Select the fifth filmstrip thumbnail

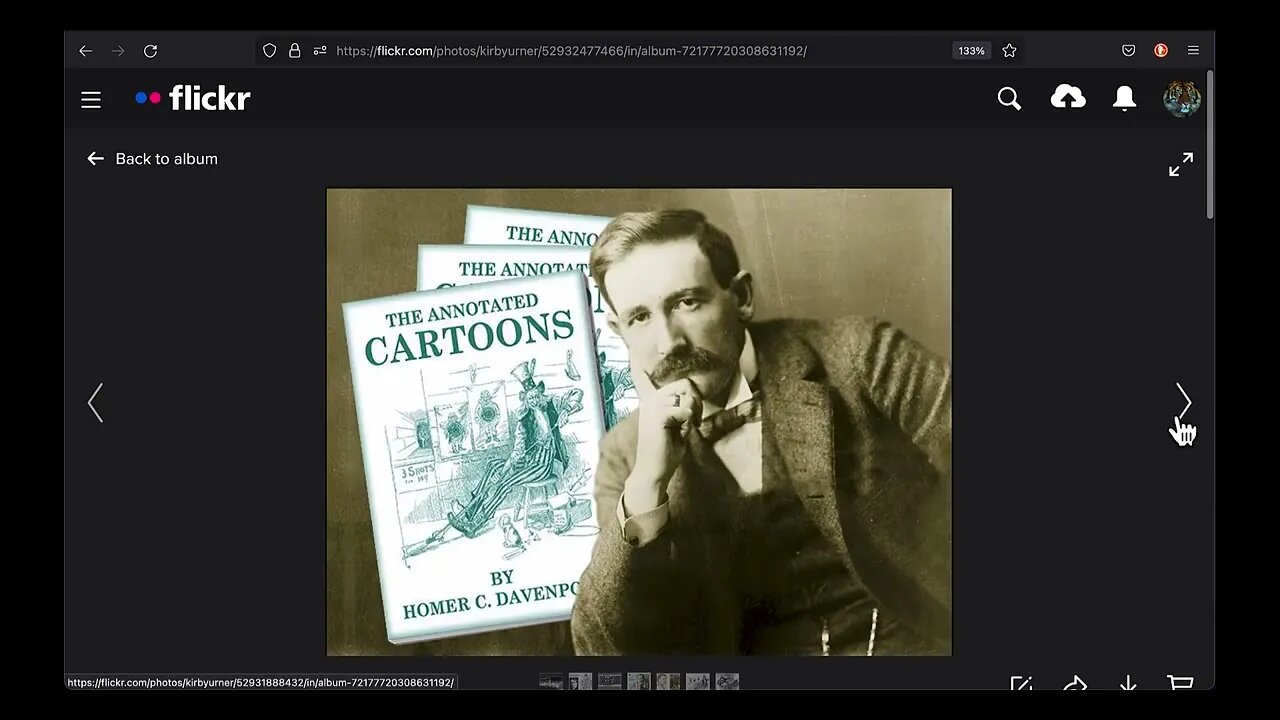coord(668,682)
